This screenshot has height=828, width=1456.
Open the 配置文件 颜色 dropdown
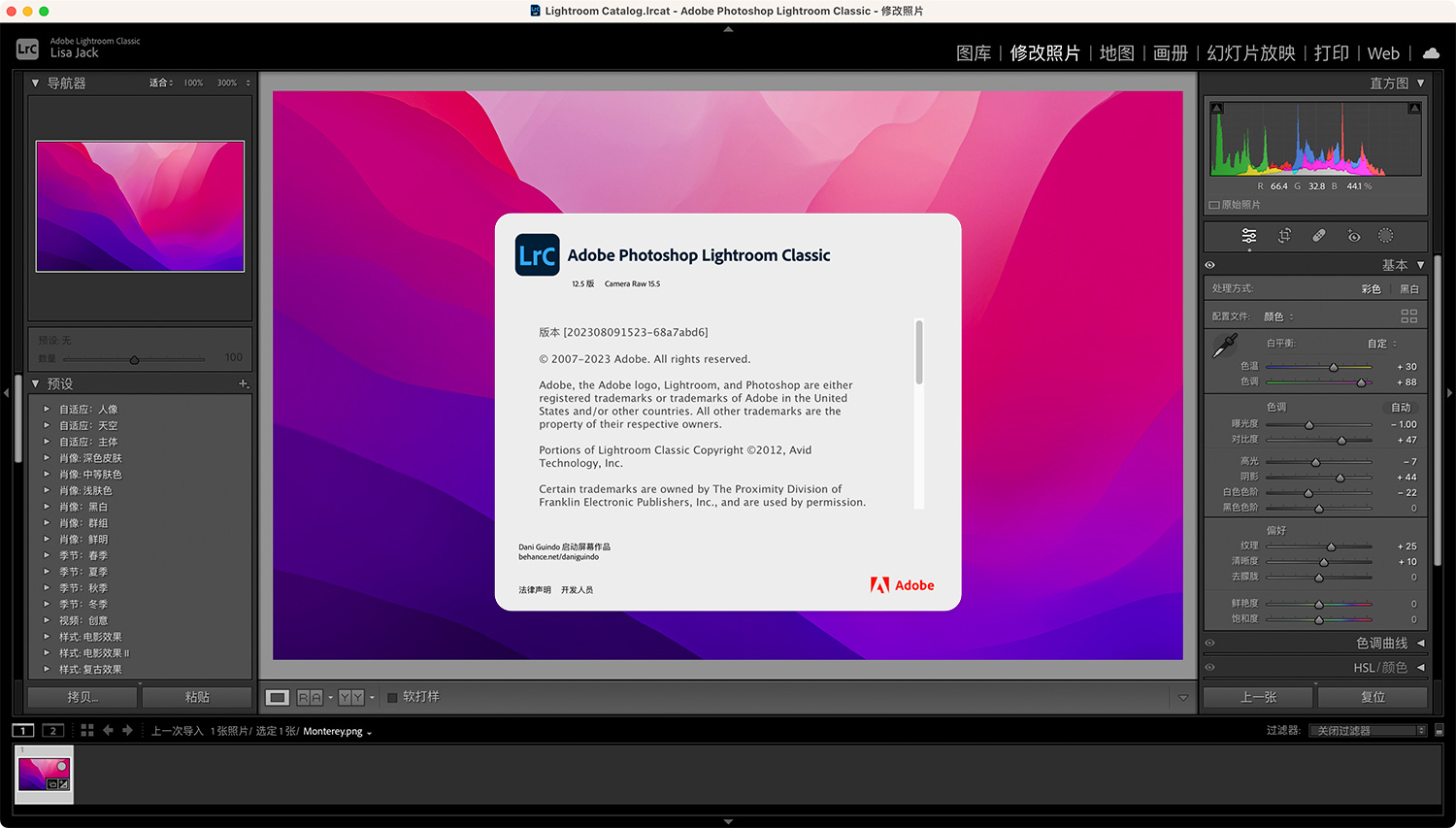(x=1278, y=316)
